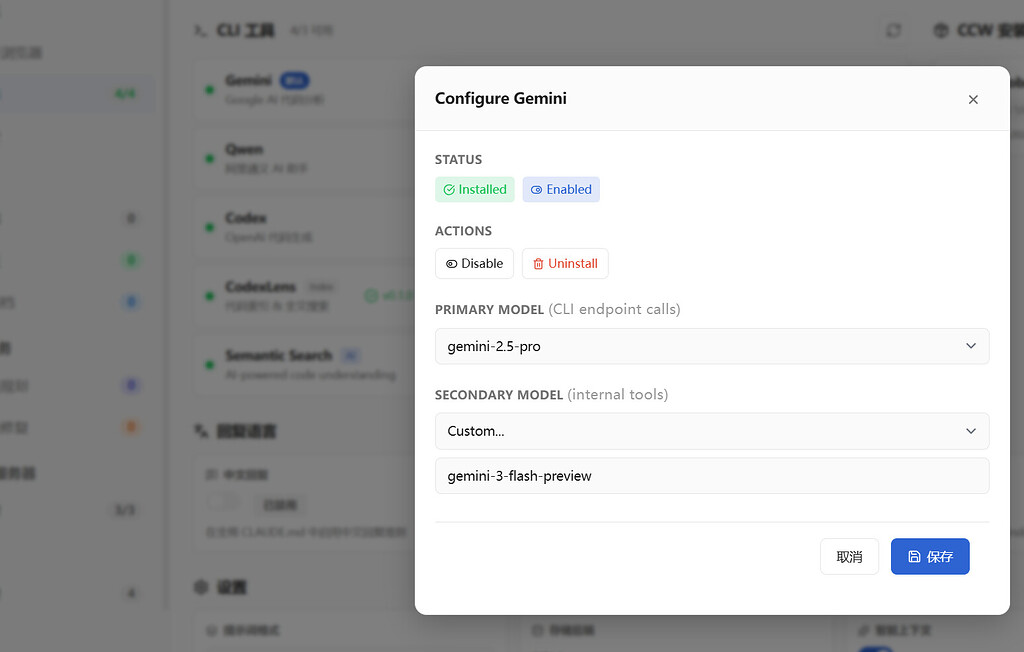The image size is (1024, 652).
Task: Click the CCW globe icon in background header
Action: (x=941, y=31)
